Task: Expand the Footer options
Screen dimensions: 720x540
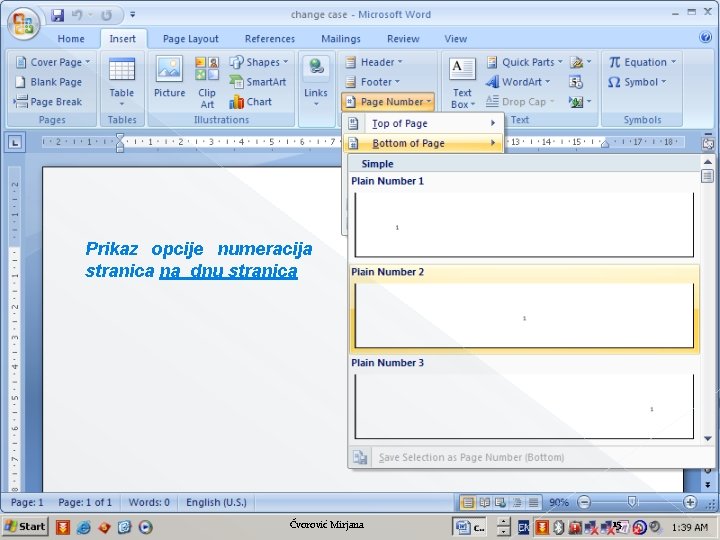Action: pos(372,82)
